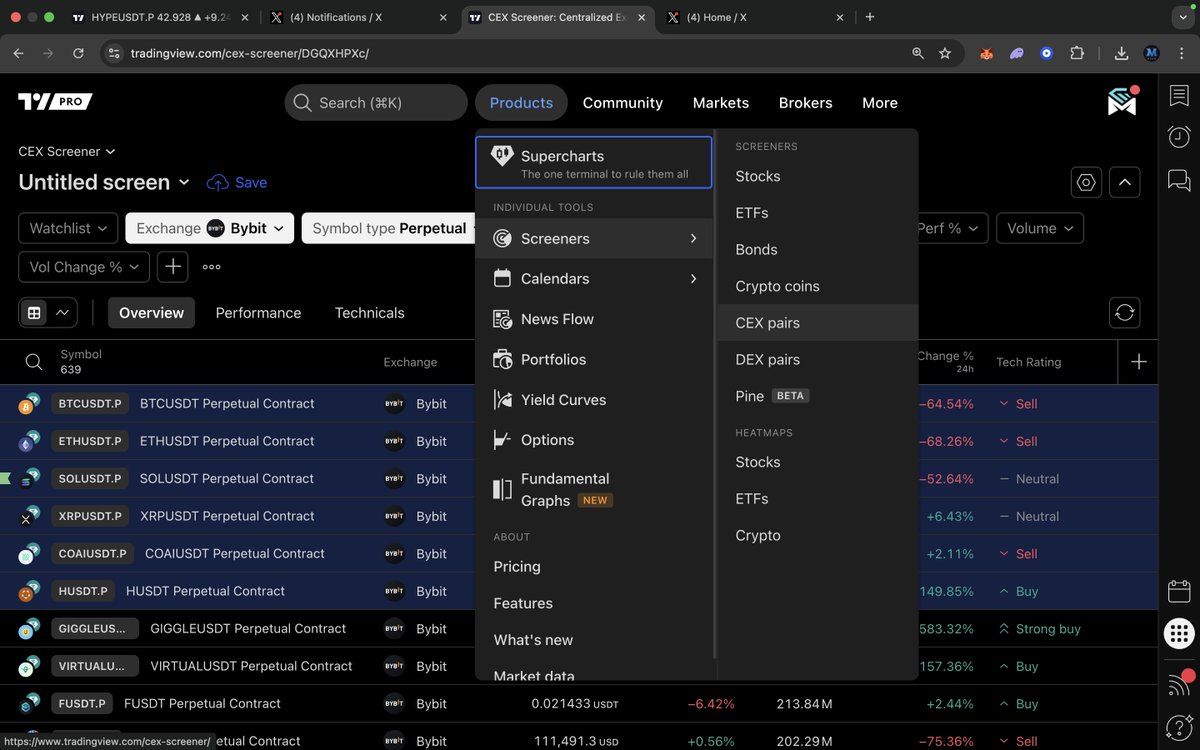Open the Community menu
1200x750 pixels.
click(x=623, y=102)
